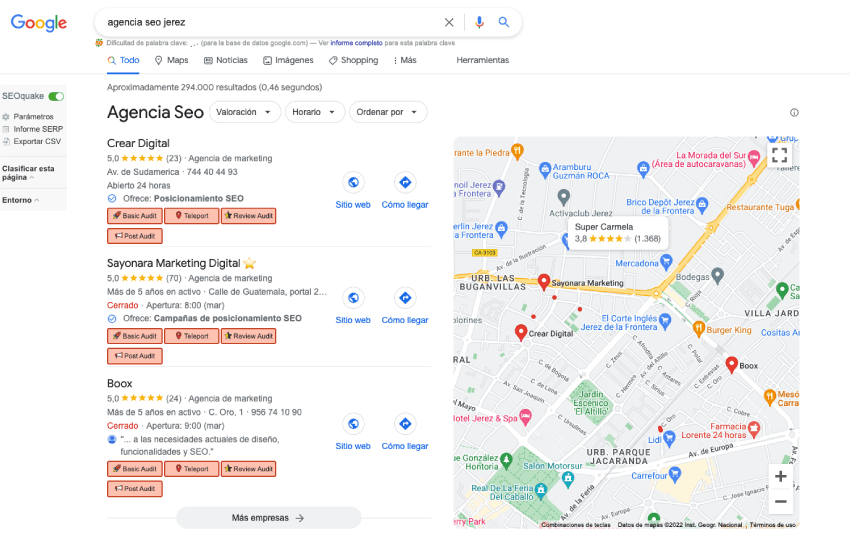Click the Bodegas gray location pin
Image resolution: width=850 pixels, height=542 pixels.
click(718, 276)
